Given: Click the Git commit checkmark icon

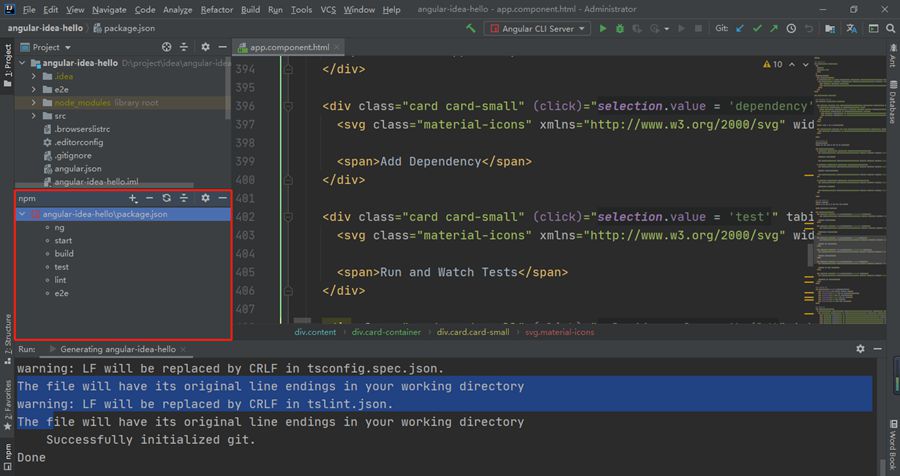Looking at the screenshot, I should [x=758, y=29].
